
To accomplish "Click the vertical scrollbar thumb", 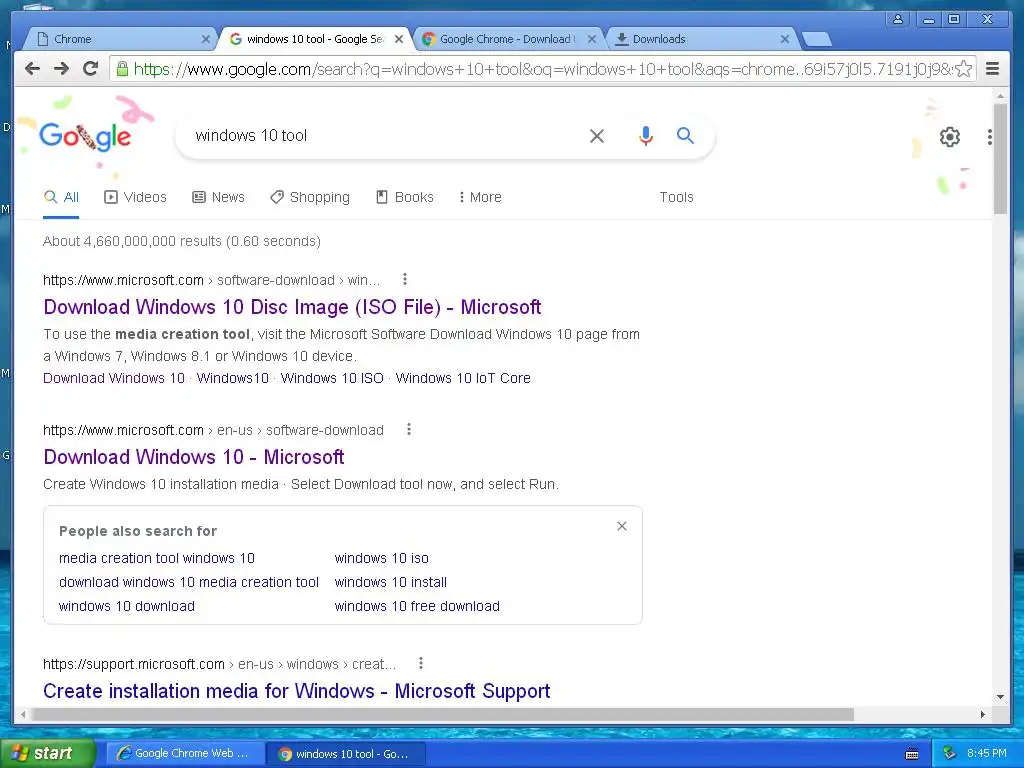I will tap(1000, 158).
